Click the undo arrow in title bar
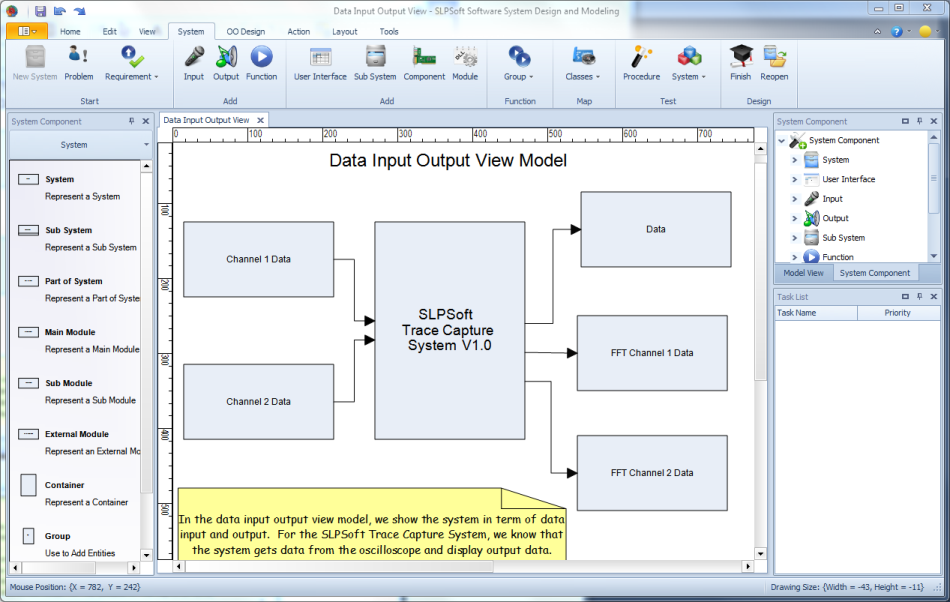The image size is (950, 602). click(59, 11)
